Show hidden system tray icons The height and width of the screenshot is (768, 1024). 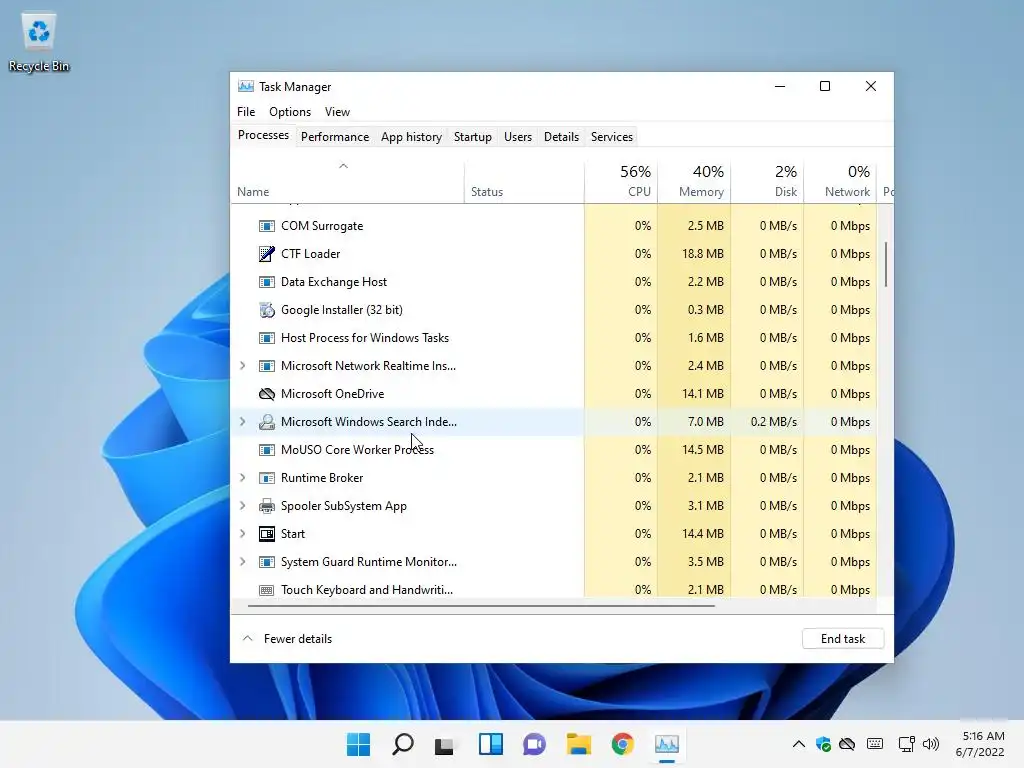799,744
